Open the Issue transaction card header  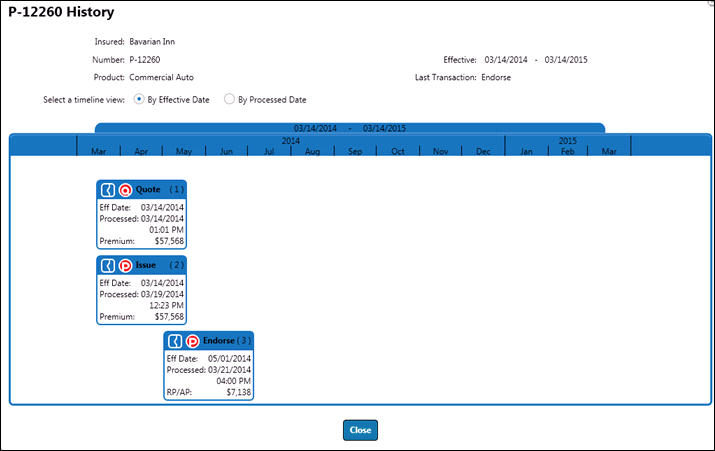[146, 265]
